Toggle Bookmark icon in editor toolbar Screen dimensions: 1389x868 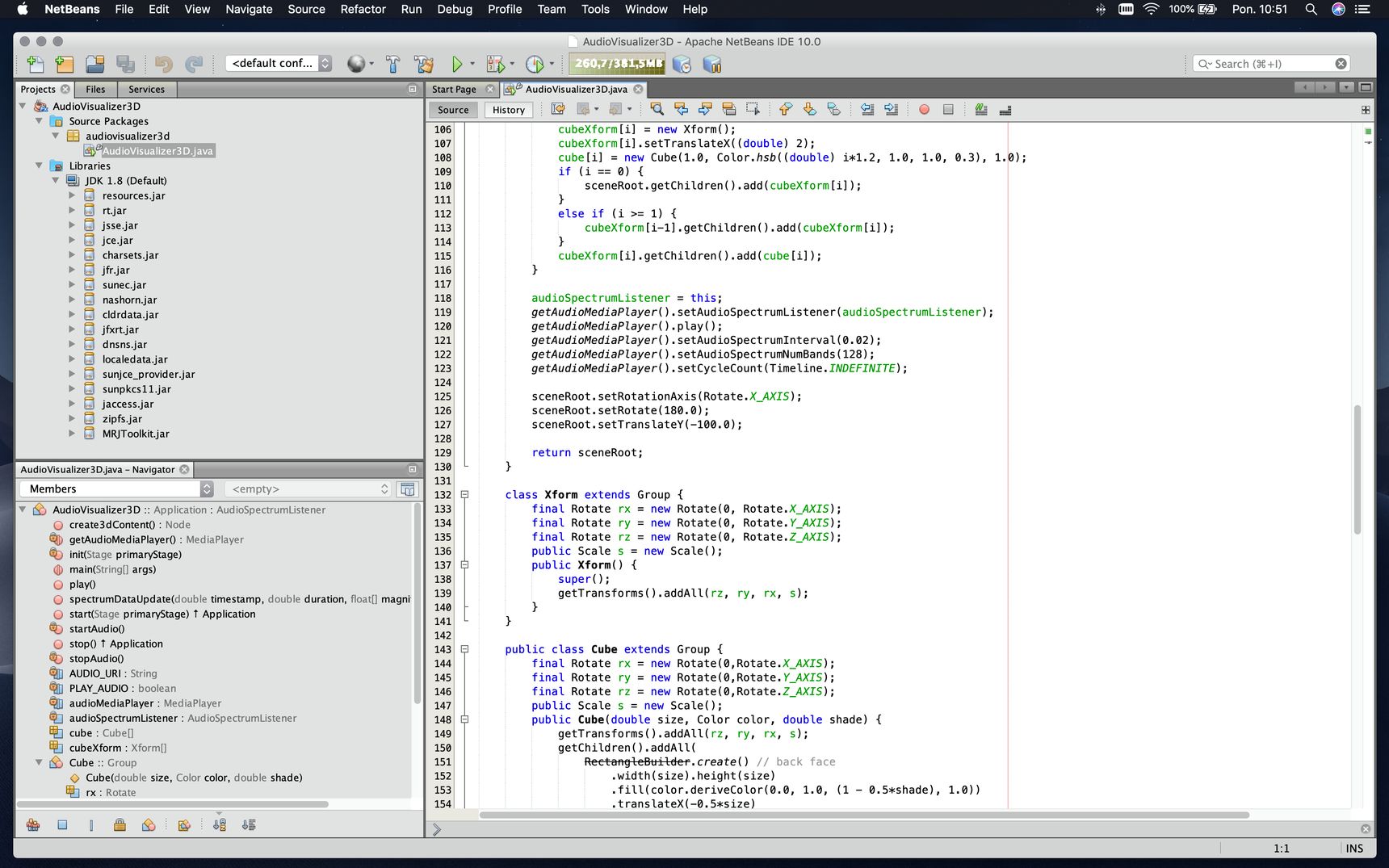point(834,109)
